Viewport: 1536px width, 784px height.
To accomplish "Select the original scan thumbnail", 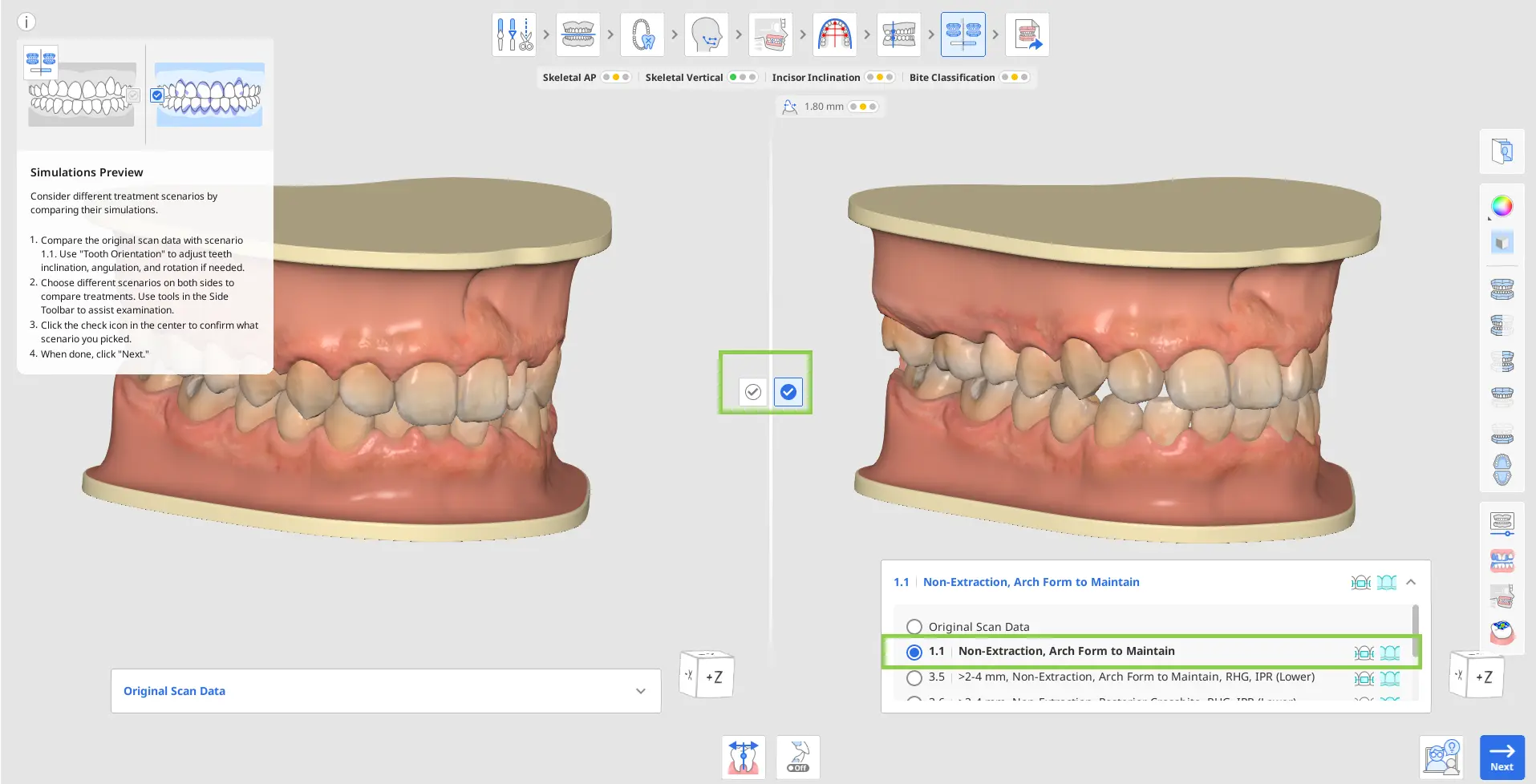I will tap(81, 95).
